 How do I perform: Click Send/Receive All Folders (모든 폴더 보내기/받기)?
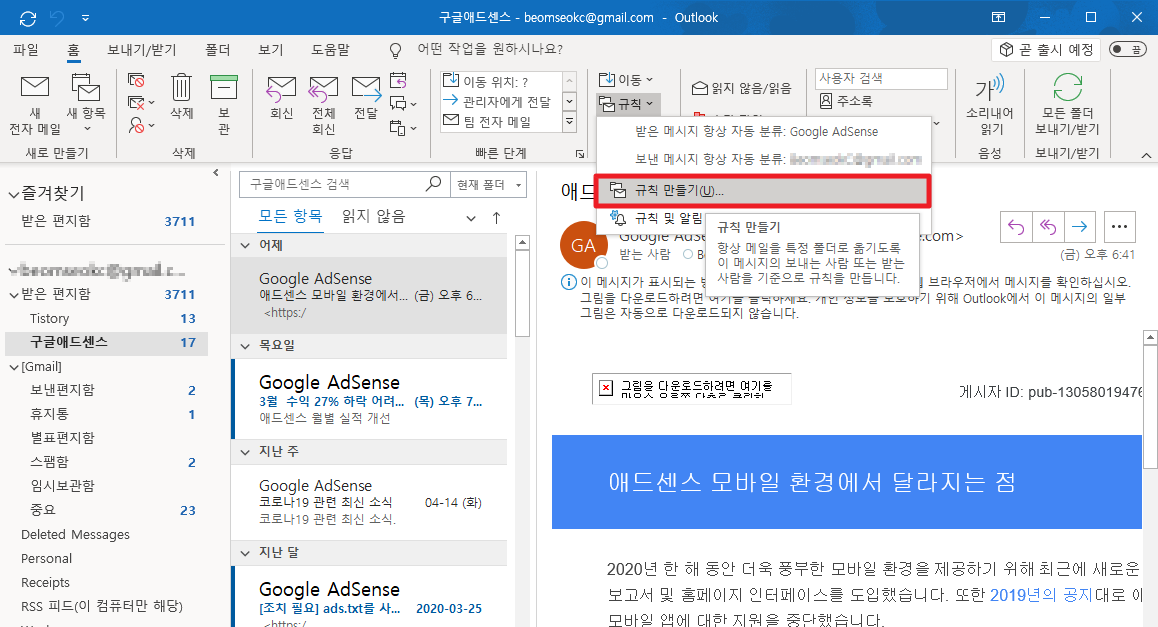(1067, 104)
